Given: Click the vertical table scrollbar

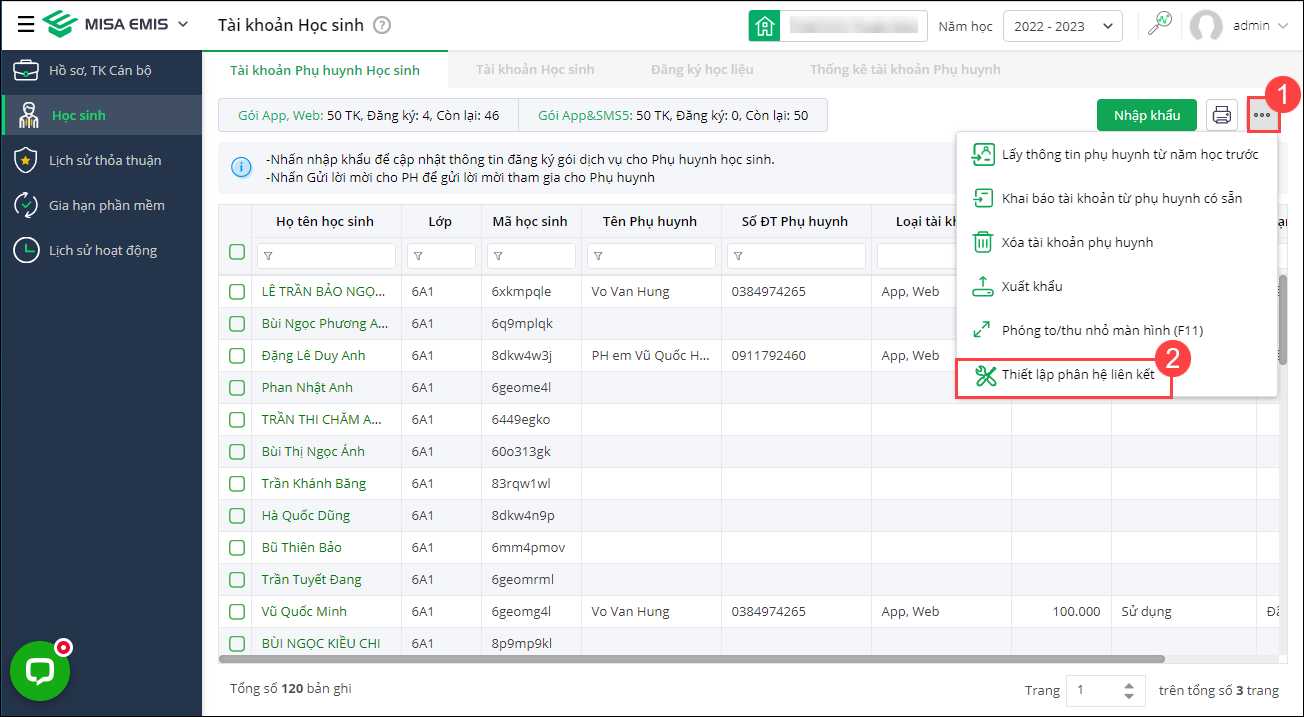Looking at the screenshot, I should [1283, 320].
